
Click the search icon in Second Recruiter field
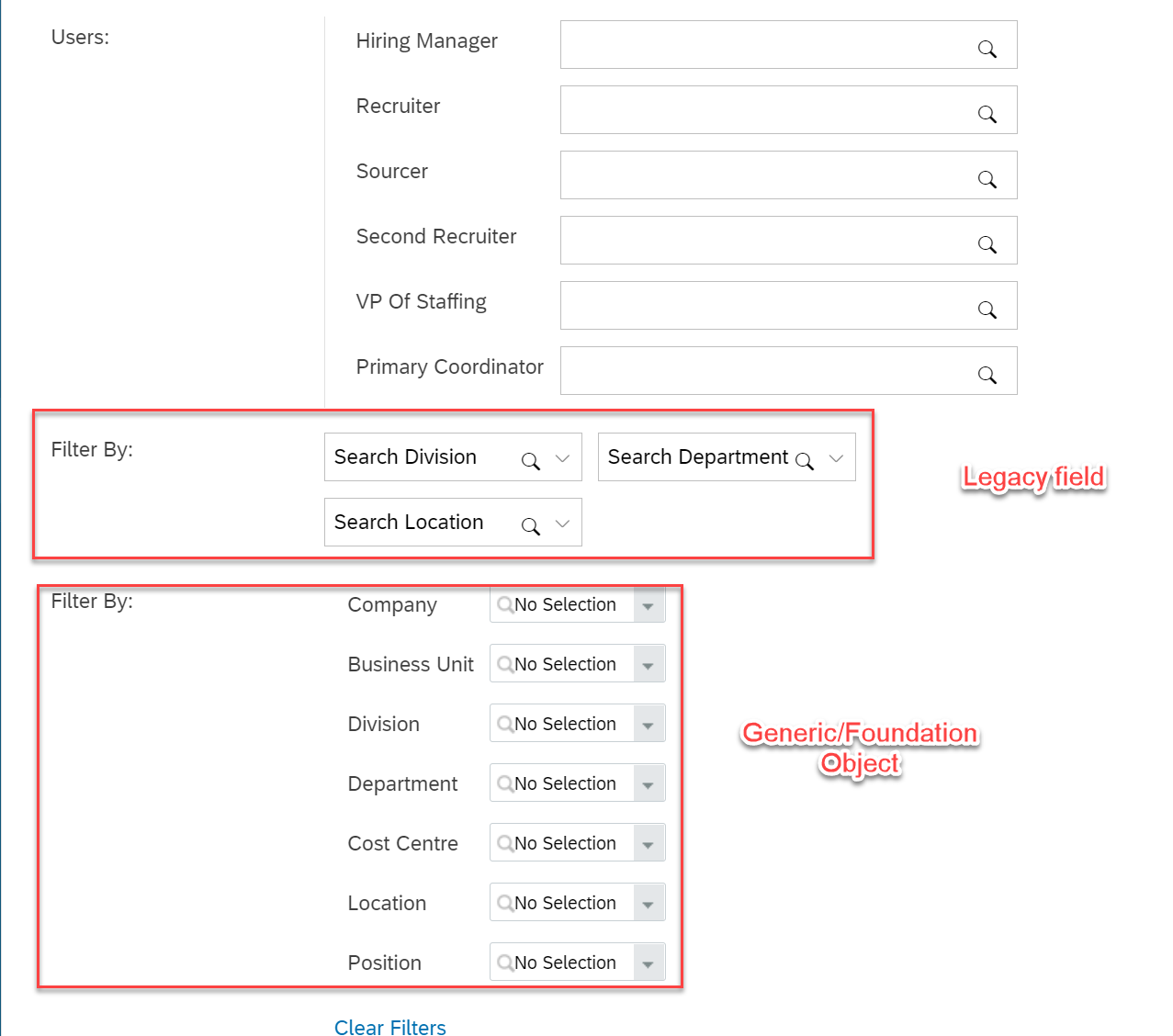987,244
